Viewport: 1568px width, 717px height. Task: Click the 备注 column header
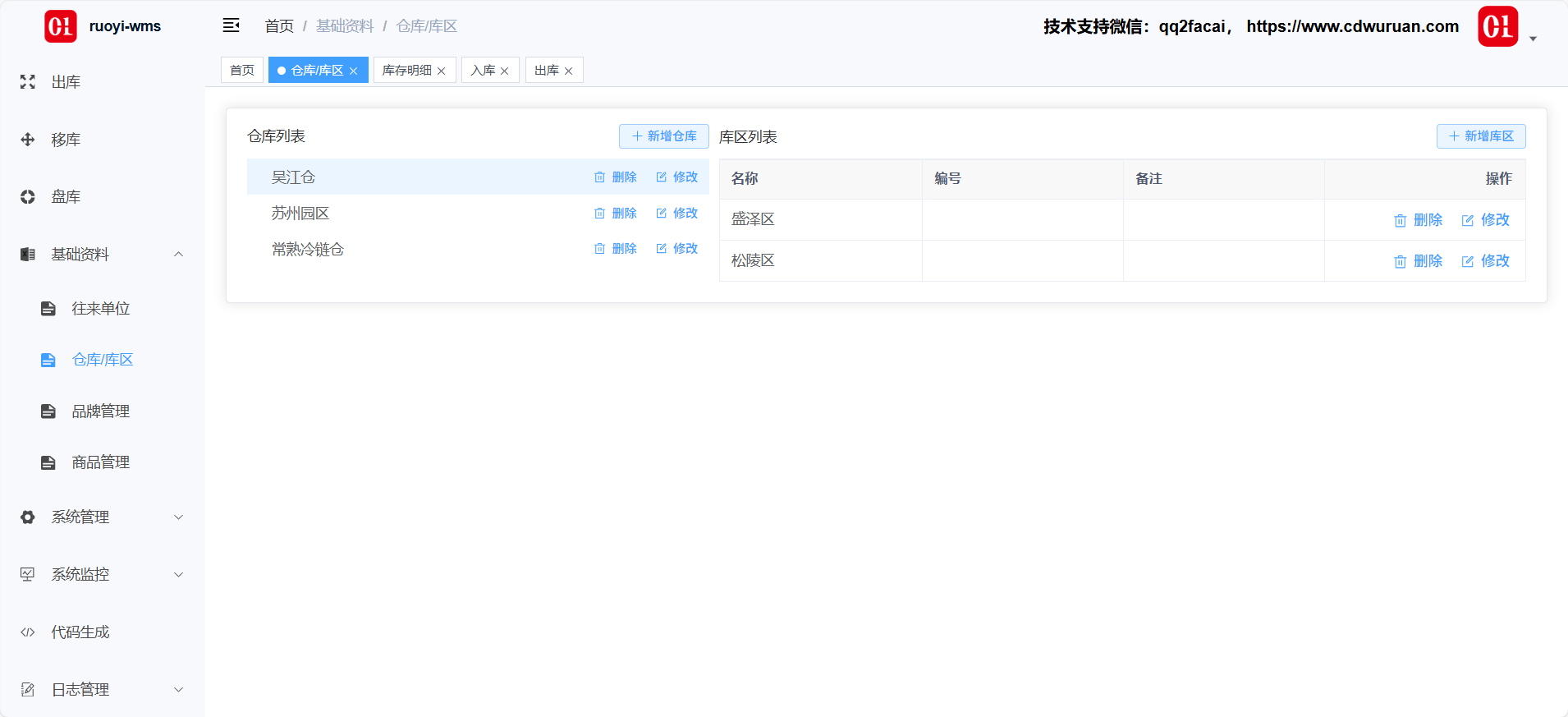click(1224, 179)
